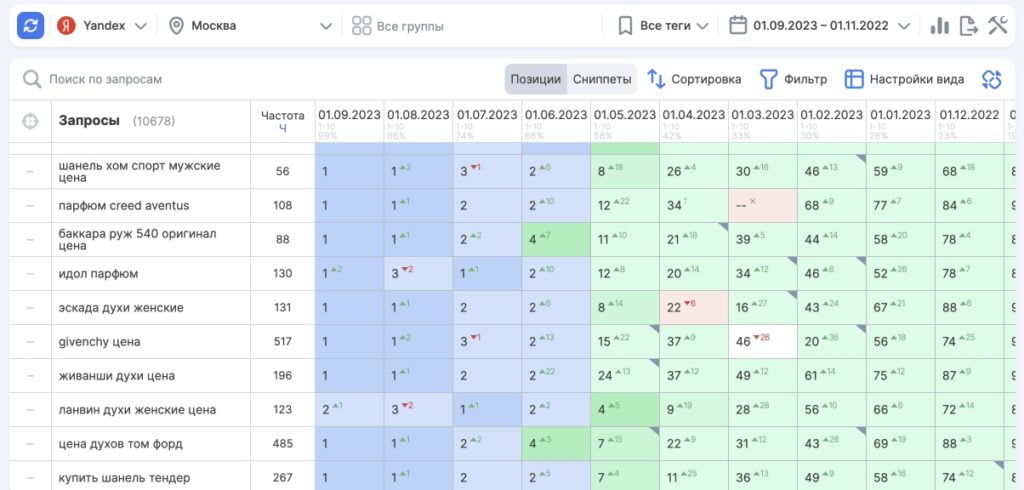Click the crosshair target icon in header
Image resolution: width=1024 pixels, height=490 pixels.
[x=30, y=121]
